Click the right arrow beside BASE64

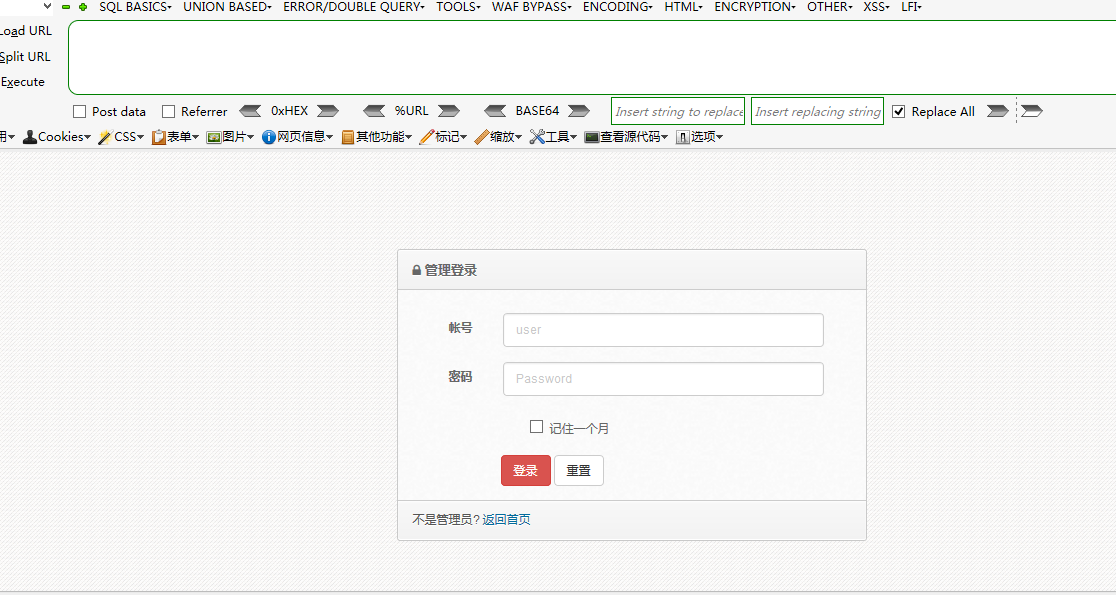pos(579,111)
